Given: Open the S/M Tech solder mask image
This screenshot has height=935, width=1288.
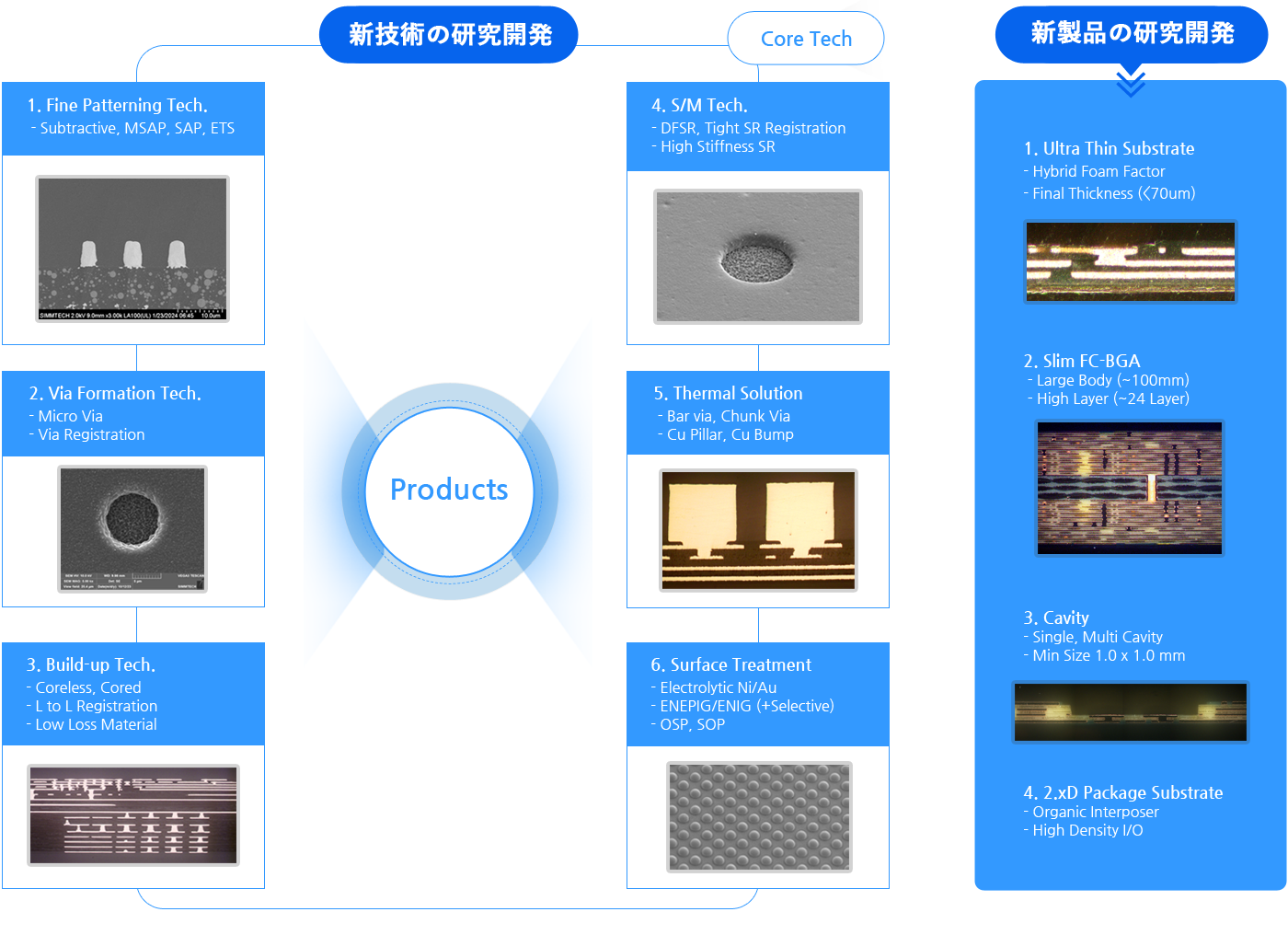Looking at the screenshot, I should [x=756, y=256].
